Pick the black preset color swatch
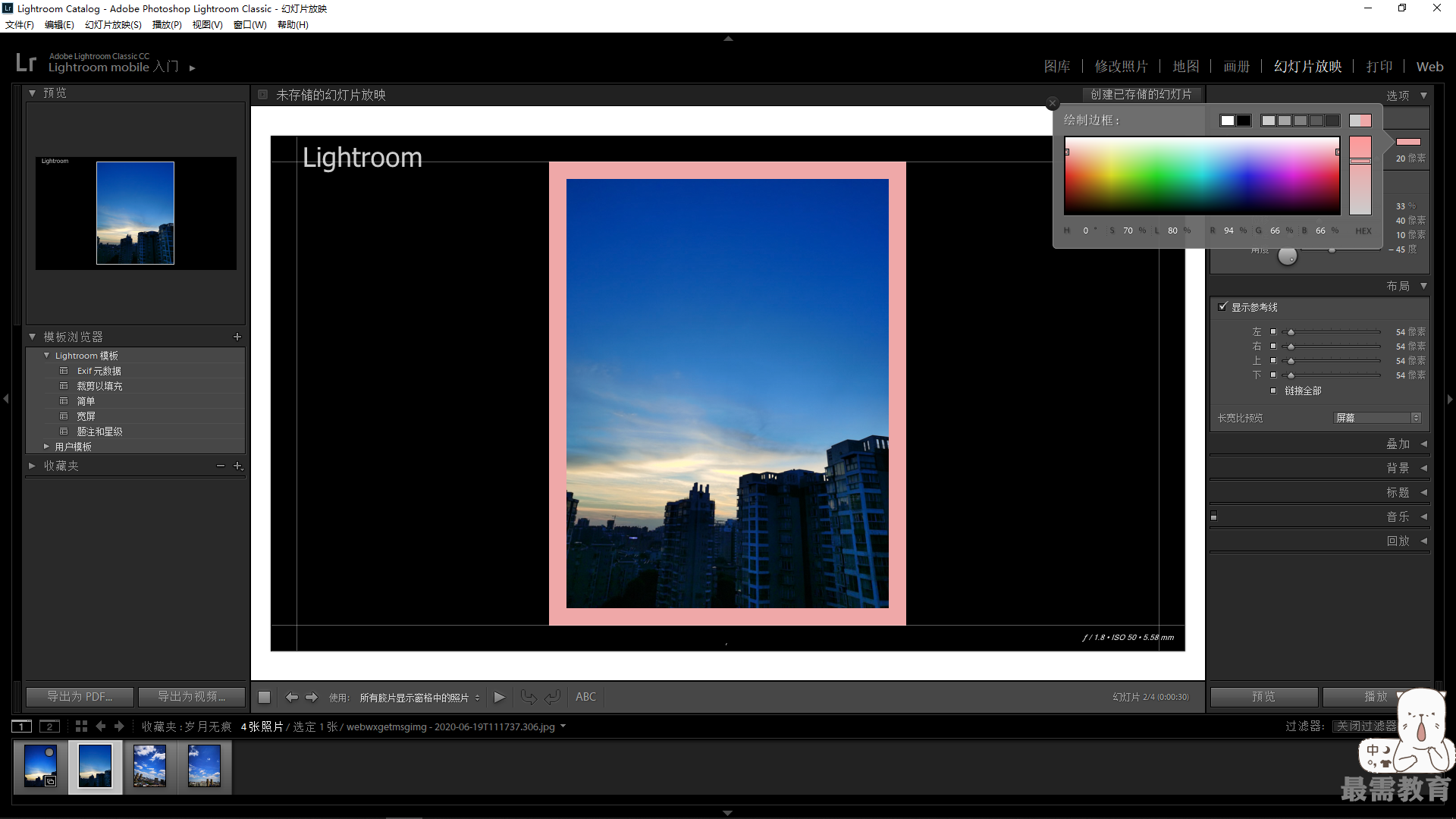Viewport: 1456px width, 819px height. pos(1244,121)
